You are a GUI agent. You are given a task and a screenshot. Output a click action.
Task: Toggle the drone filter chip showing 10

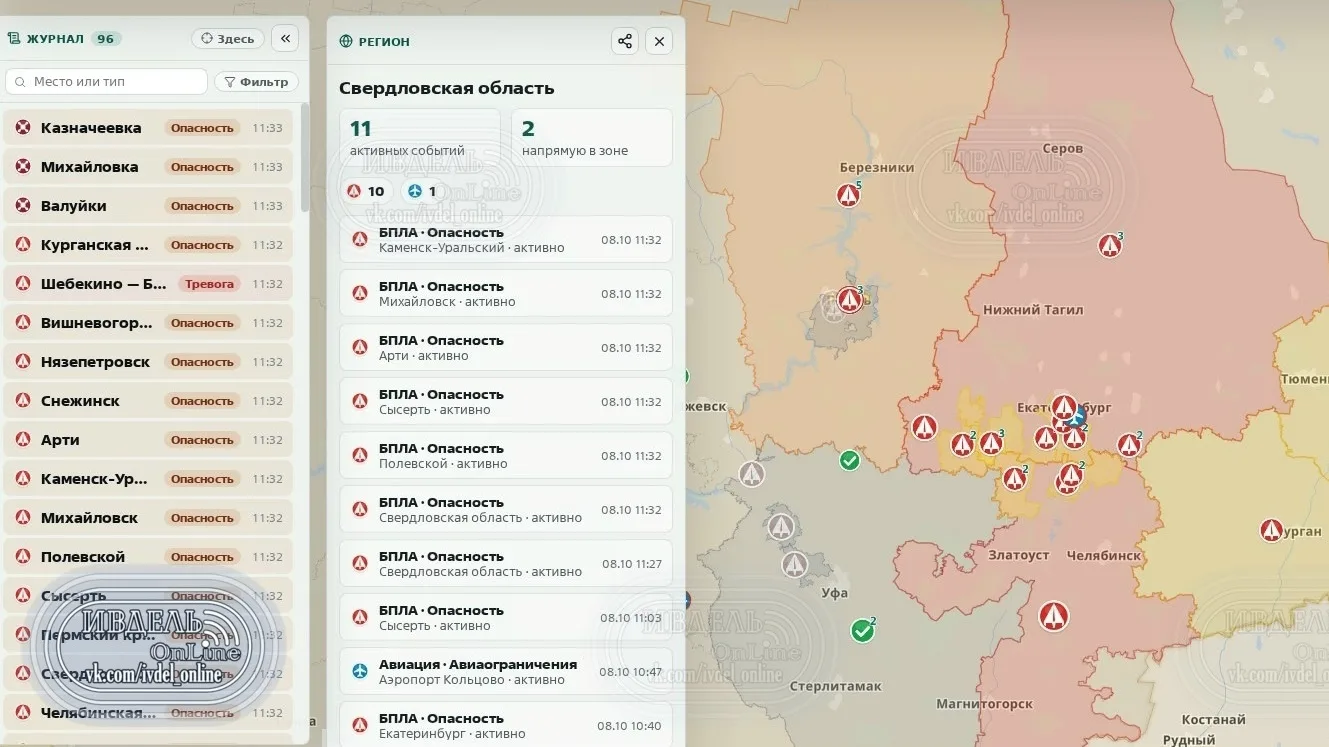point(365,191)
